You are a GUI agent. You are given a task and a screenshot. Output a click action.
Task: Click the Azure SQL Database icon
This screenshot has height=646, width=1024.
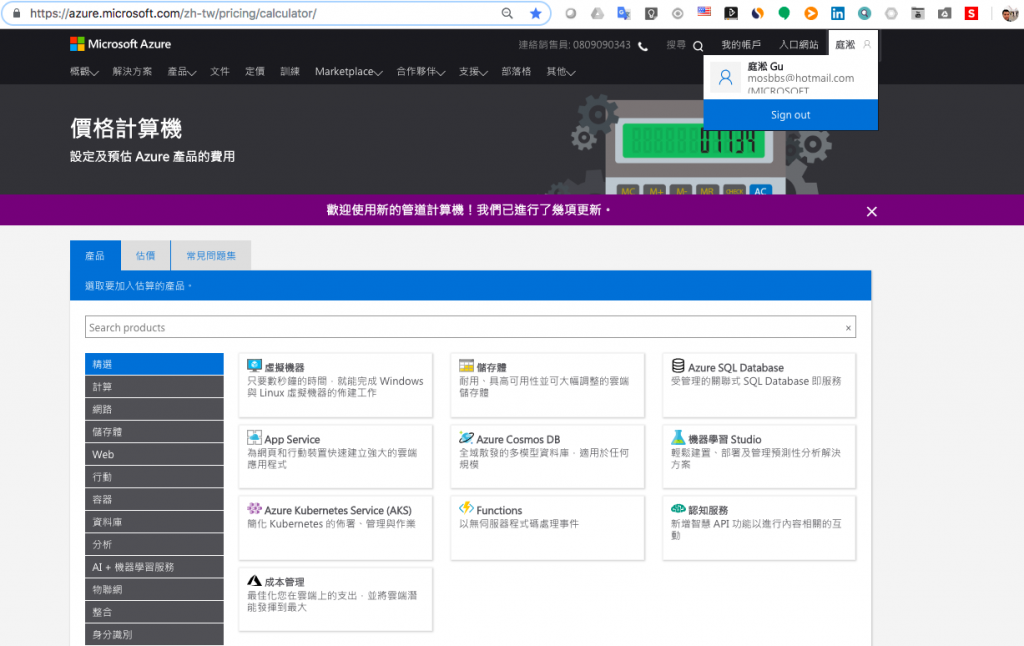point(678,366)
